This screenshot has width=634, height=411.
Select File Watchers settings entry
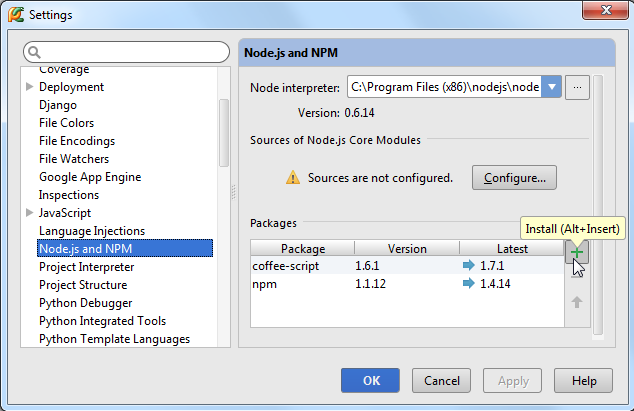[x=74, y=159]
